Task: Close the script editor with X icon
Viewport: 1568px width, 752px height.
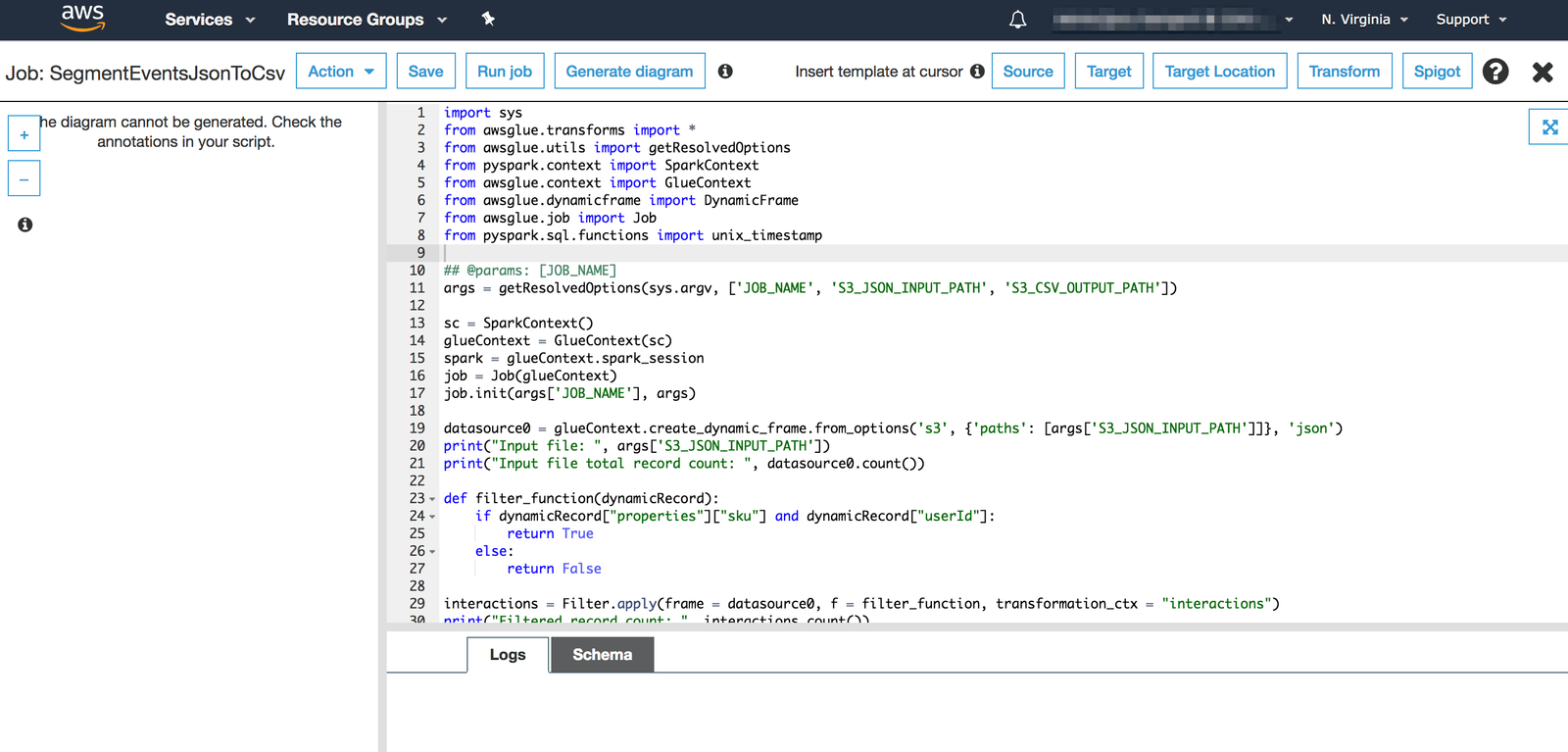Action: 1543,72
